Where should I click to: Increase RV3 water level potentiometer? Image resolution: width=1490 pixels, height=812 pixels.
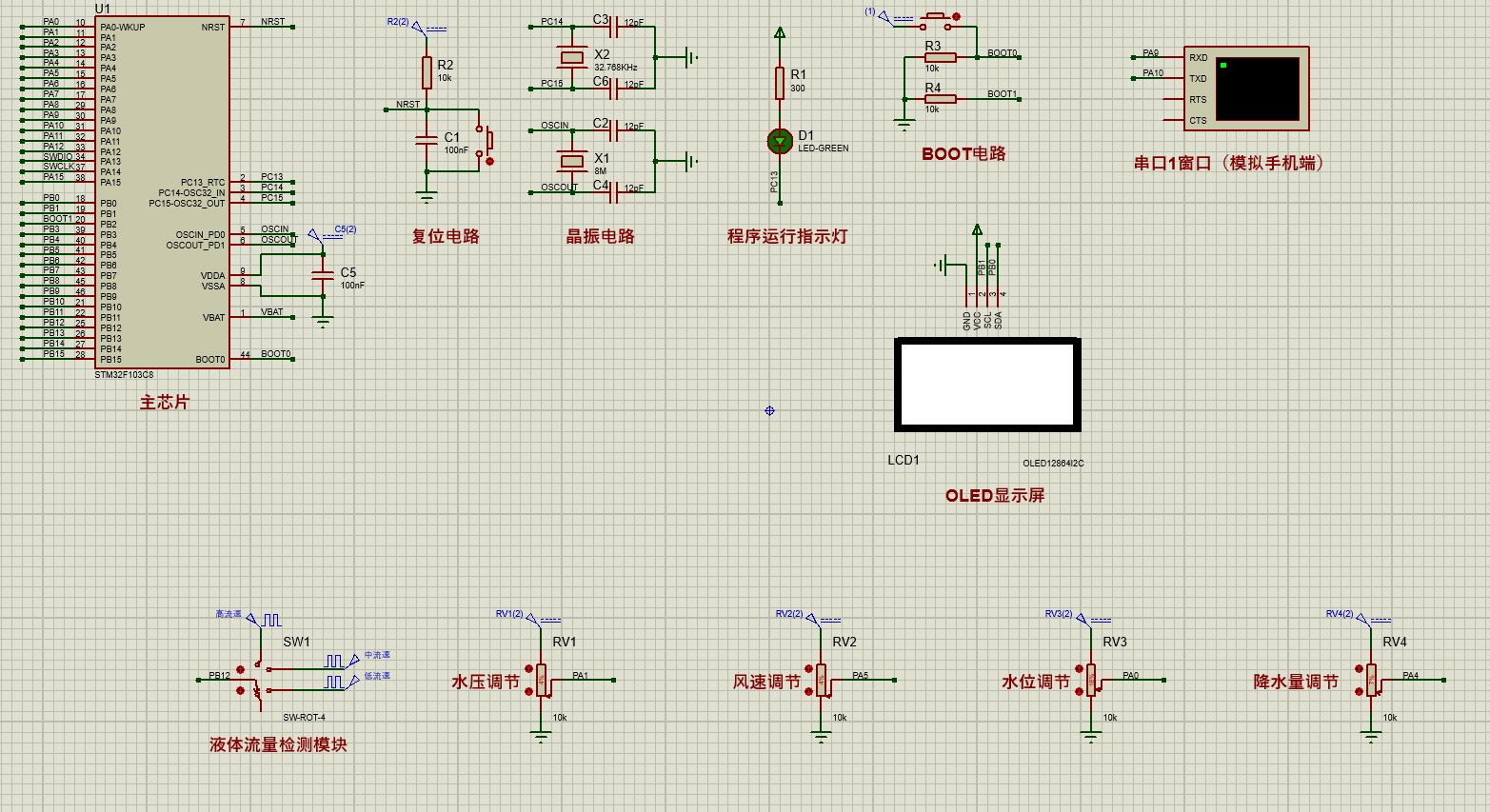coord(1080,668)
